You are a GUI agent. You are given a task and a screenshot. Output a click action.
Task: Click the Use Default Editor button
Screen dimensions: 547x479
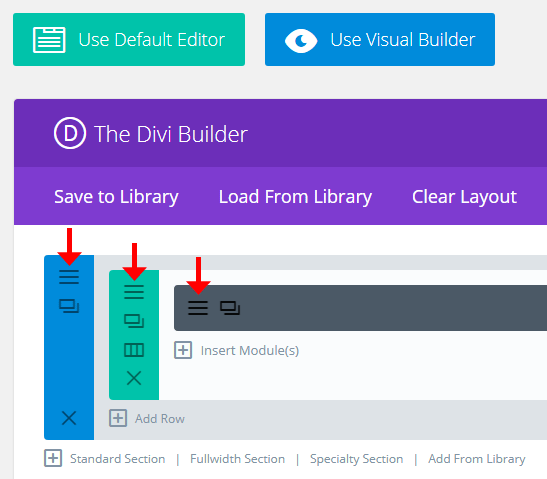coord(129,39)
